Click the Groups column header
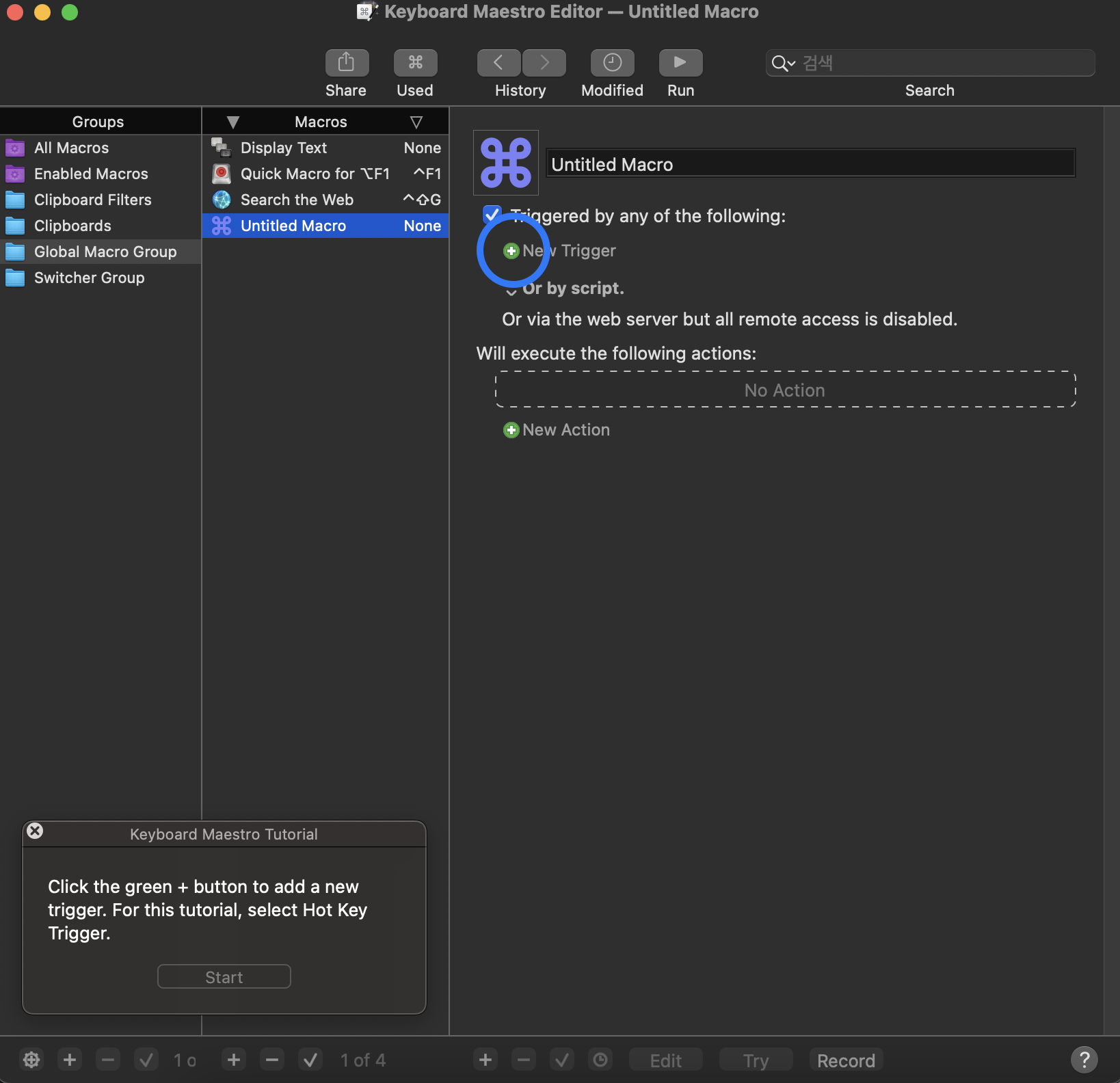1120x1083 pixels. pos(98,122)
